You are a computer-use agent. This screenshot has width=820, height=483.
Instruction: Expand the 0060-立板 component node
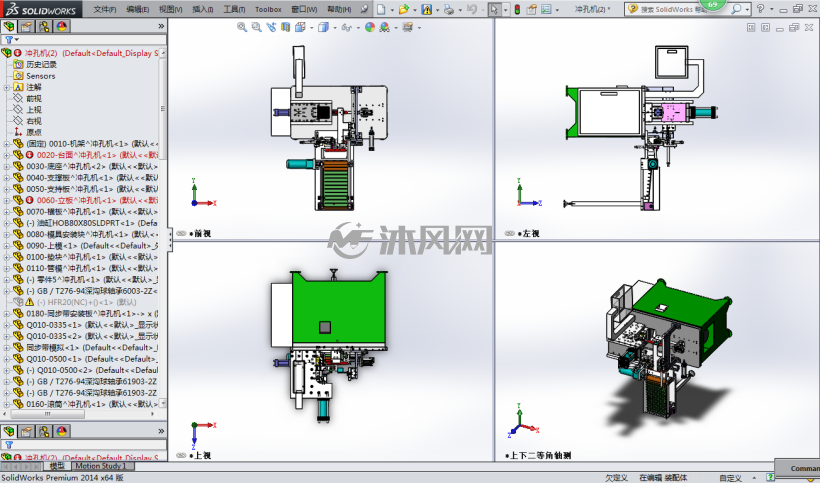point(6,200)
